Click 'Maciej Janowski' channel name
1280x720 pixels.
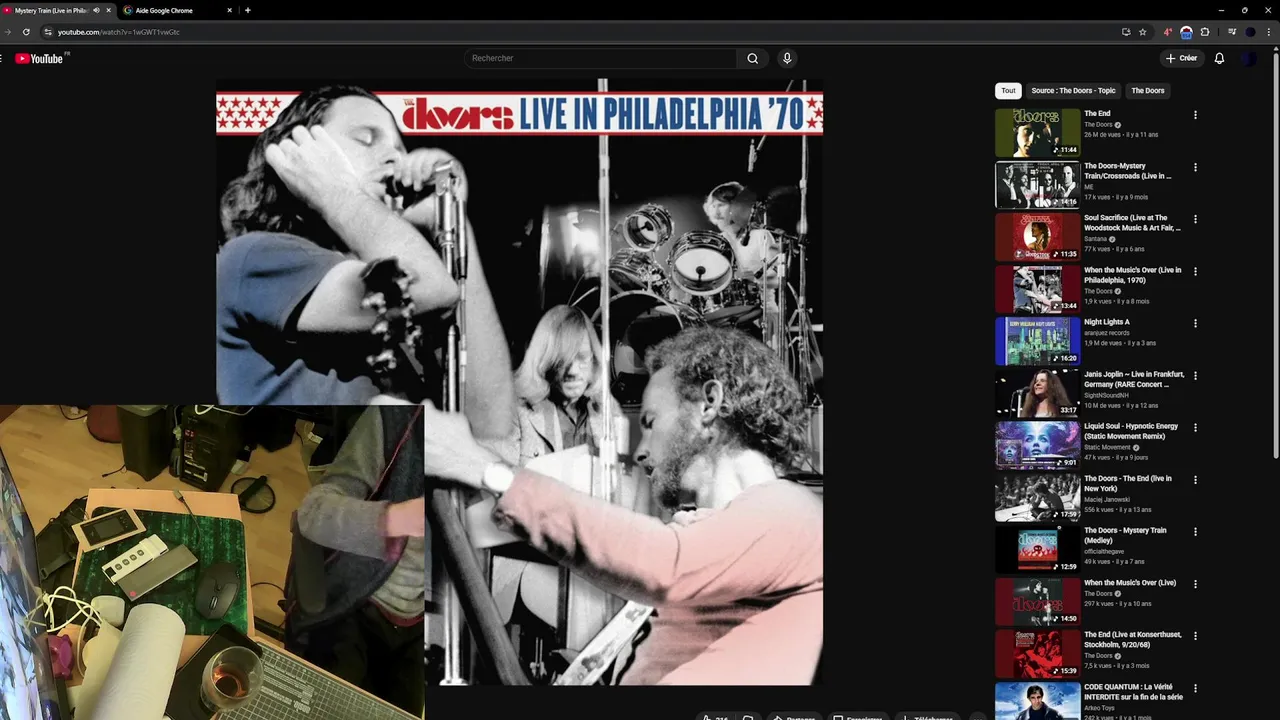(1106, 499)
